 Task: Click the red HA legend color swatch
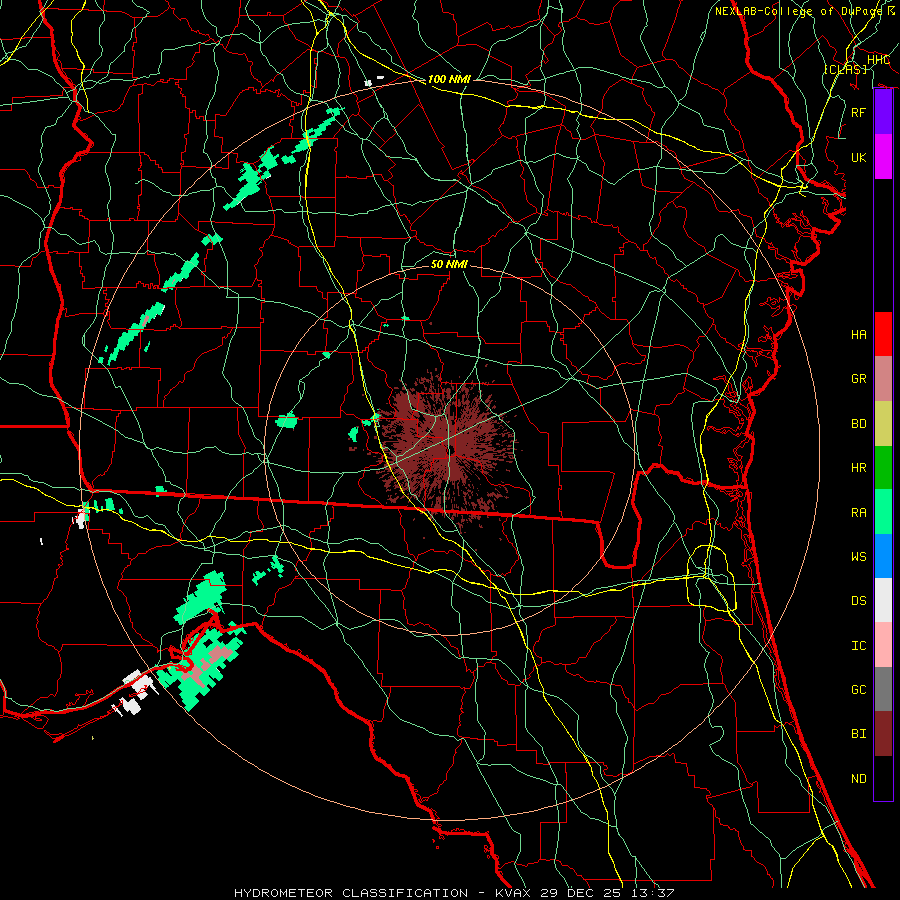(883, 334)
